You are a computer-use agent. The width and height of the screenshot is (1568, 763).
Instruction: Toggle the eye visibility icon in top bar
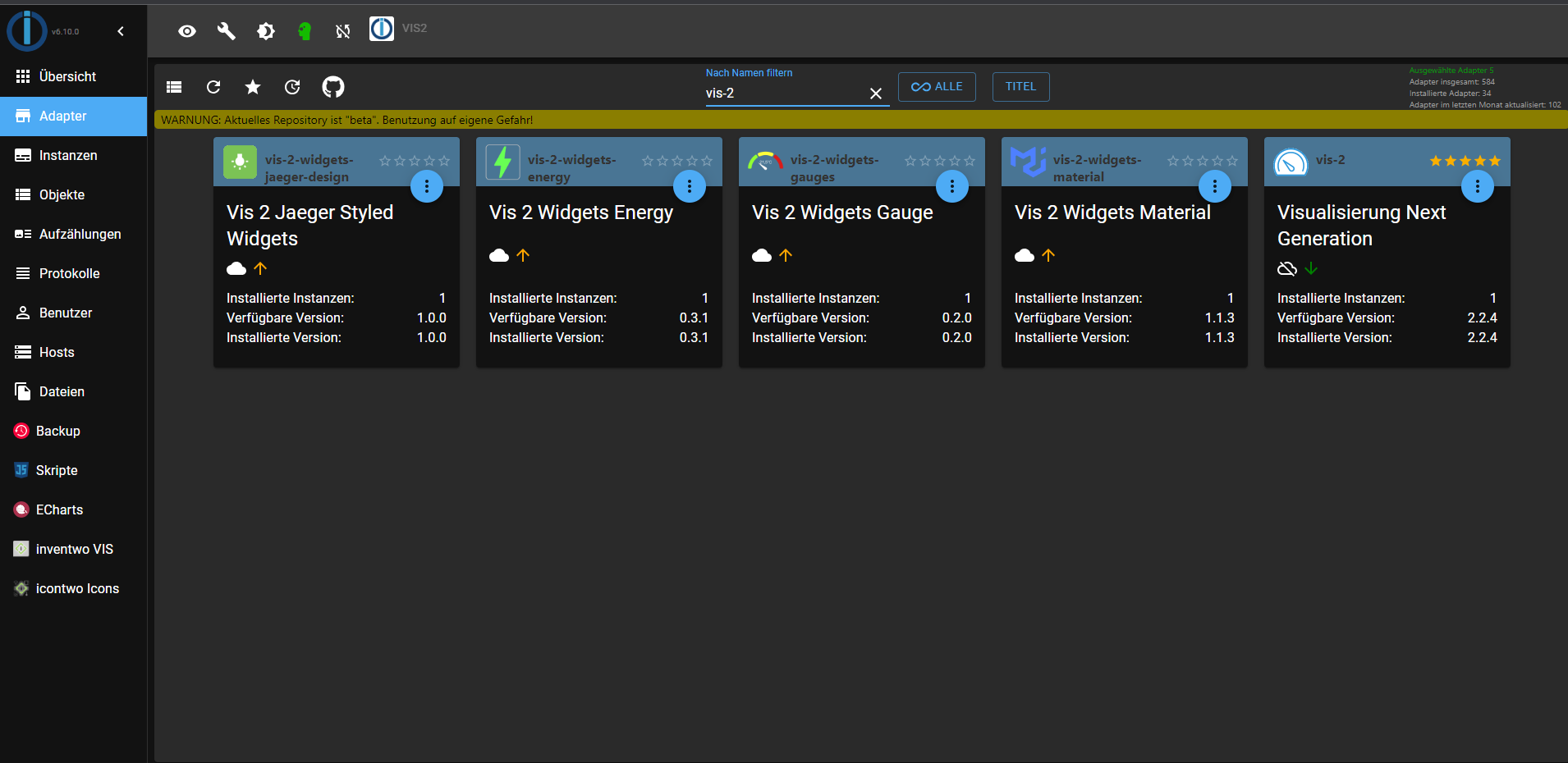pos(187,31)
